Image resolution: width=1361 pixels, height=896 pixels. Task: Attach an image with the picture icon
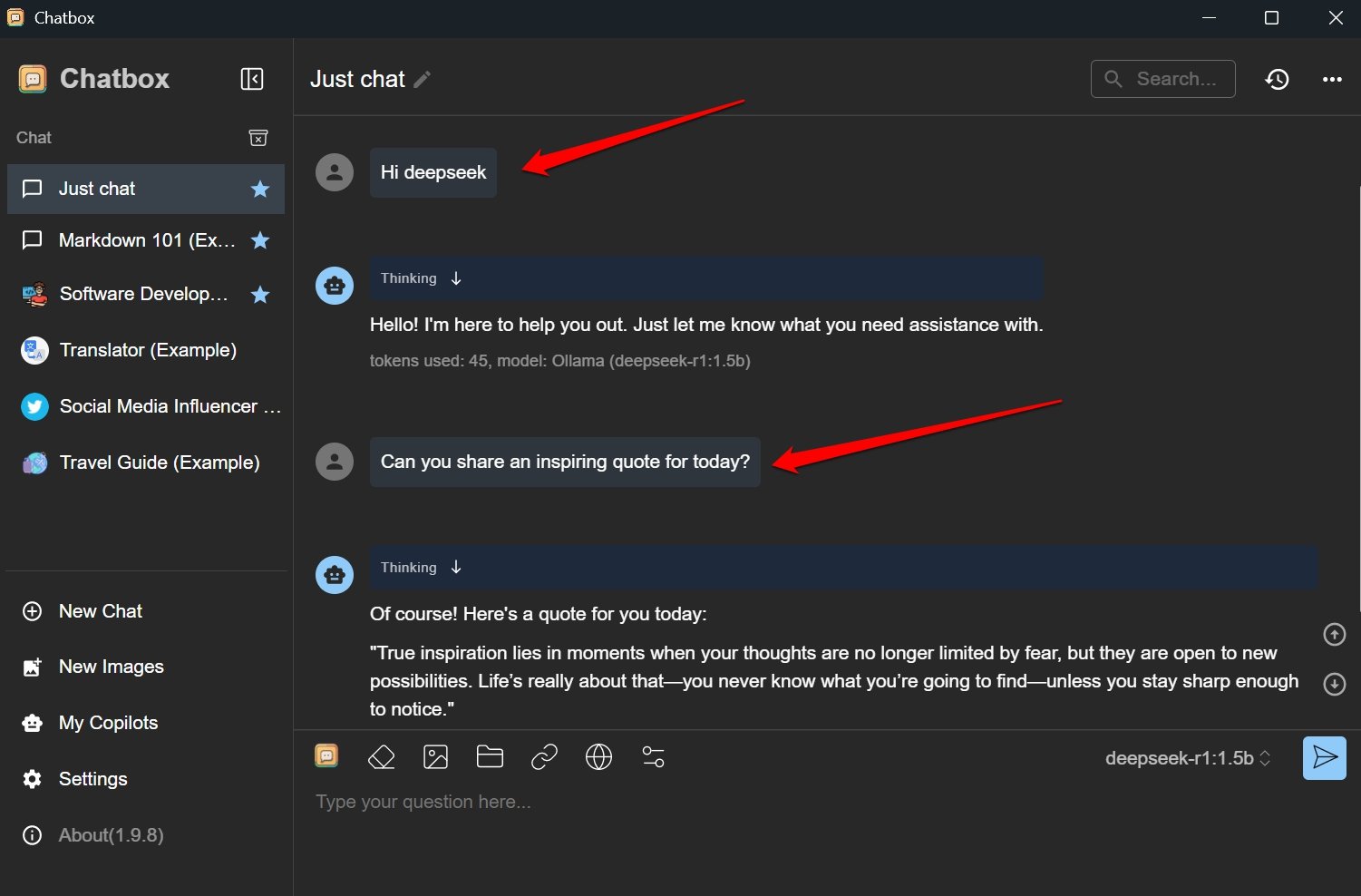[436, 756]
